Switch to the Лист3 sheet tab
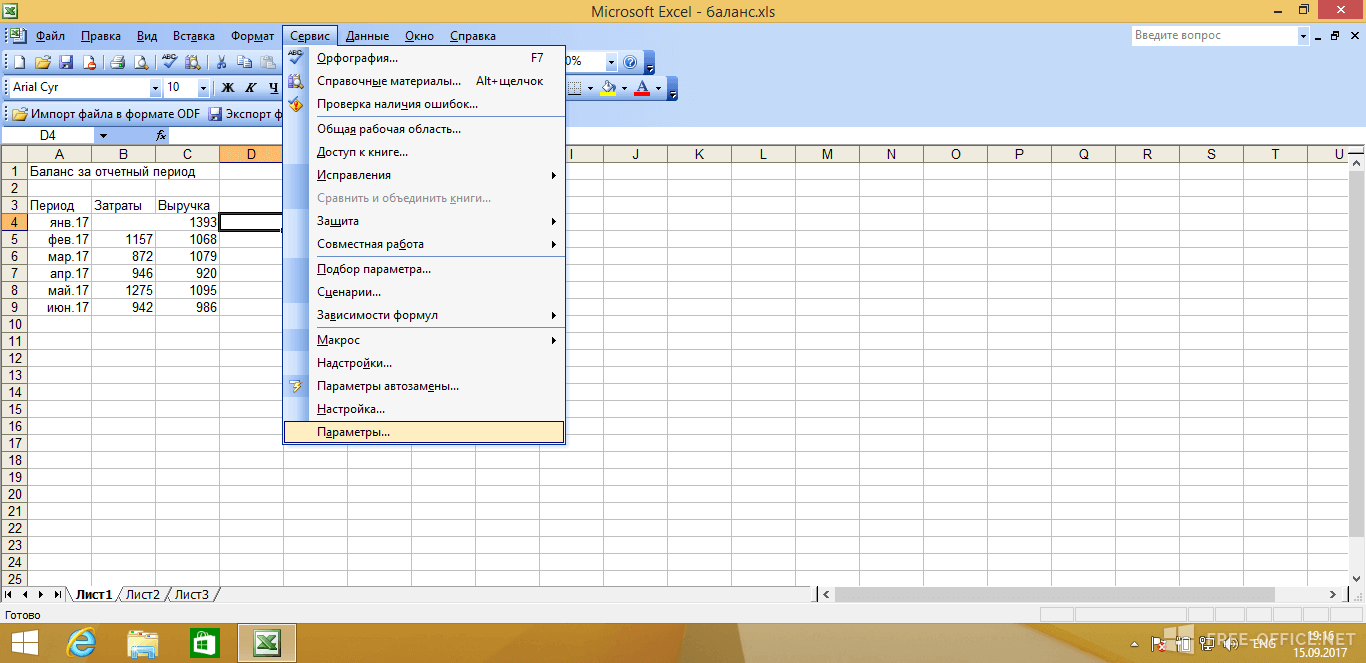Screen dimensions: 1366x663 pyautogui.click(x=192, y=594)
